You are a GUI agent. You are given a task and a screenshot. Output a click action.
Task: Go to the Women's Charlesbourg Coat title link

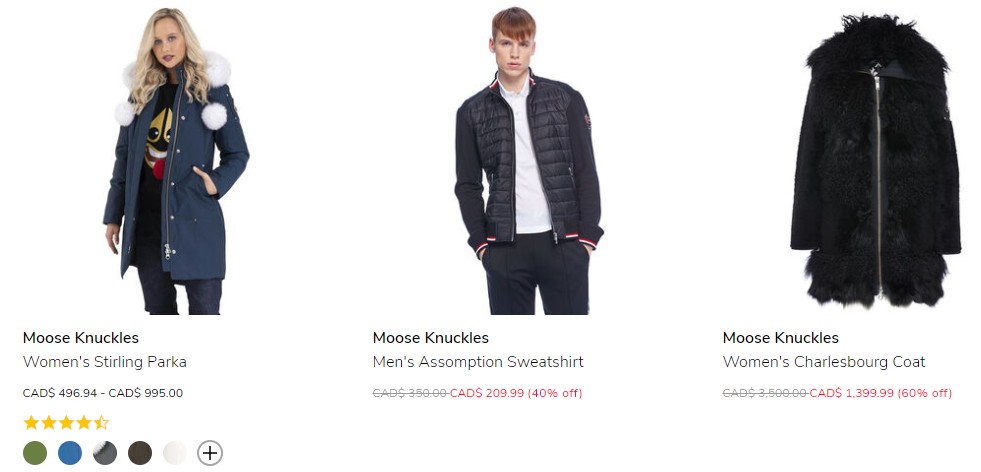824,362
